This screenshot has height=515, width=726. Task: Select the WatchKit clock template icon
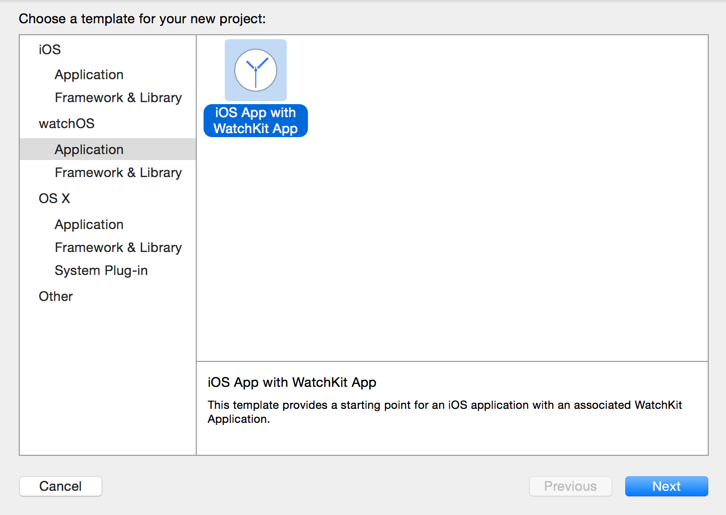pyautogui.click(x=256, y=70)
